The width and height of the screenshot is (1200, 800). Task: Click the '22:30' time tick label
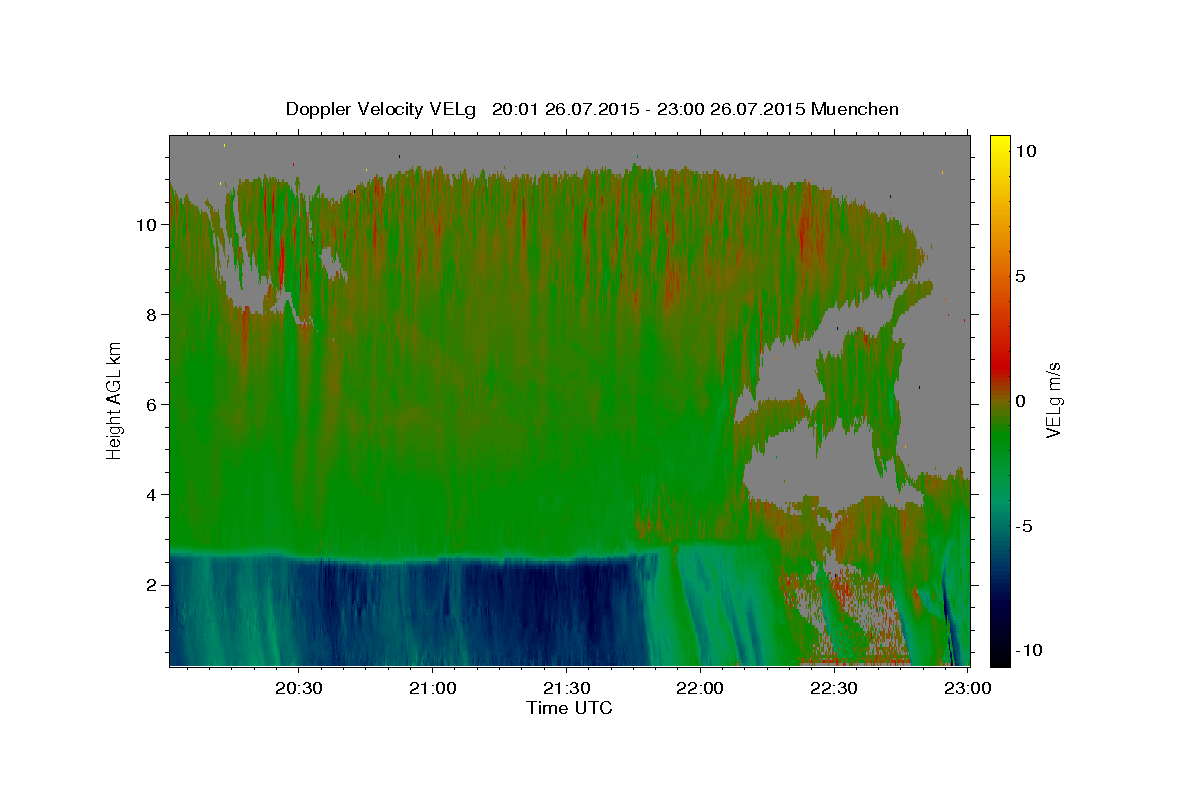833,688
